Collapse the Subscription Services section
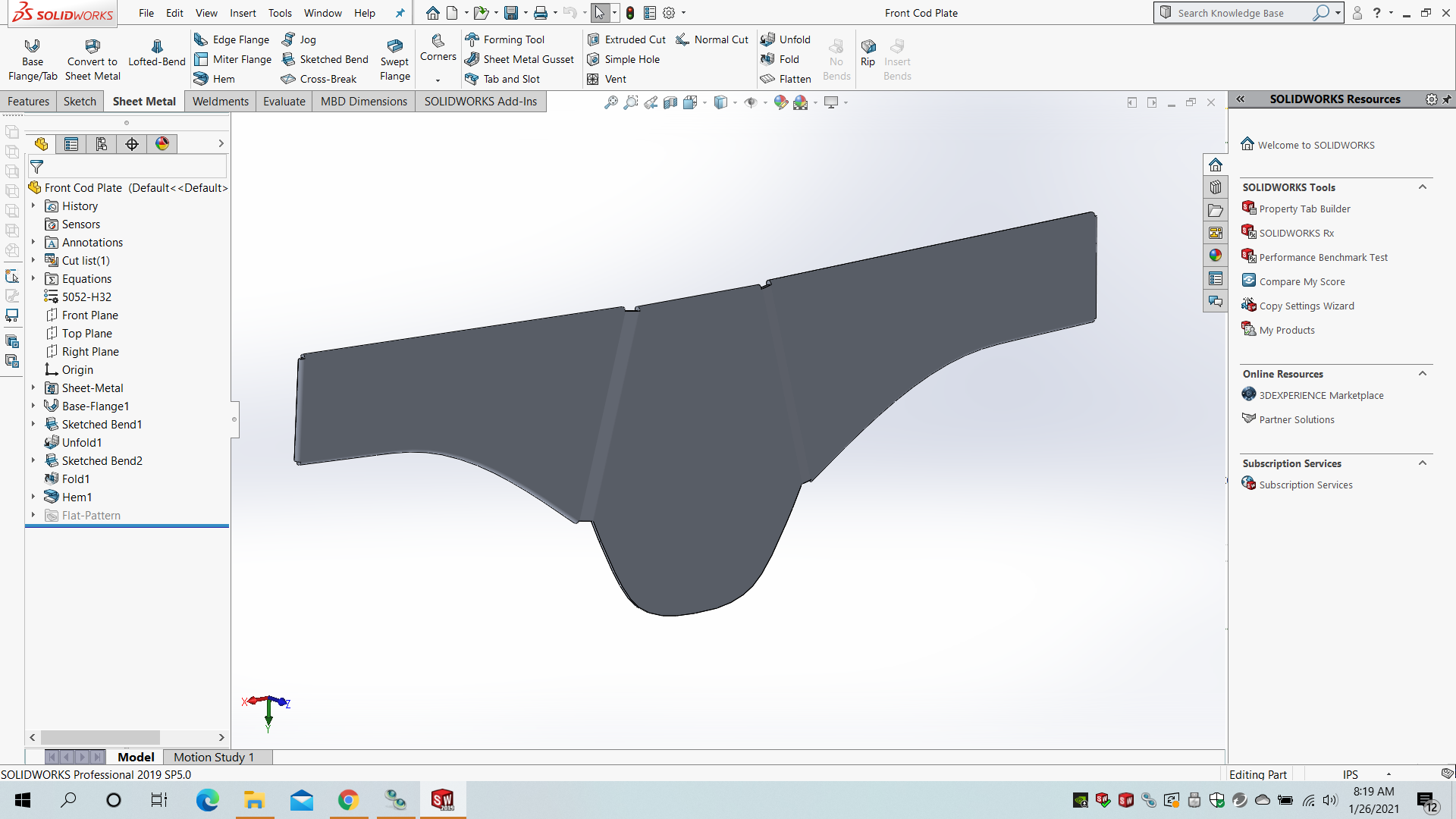Viewport: 1456px width, 819px height. pos(1423,463)
